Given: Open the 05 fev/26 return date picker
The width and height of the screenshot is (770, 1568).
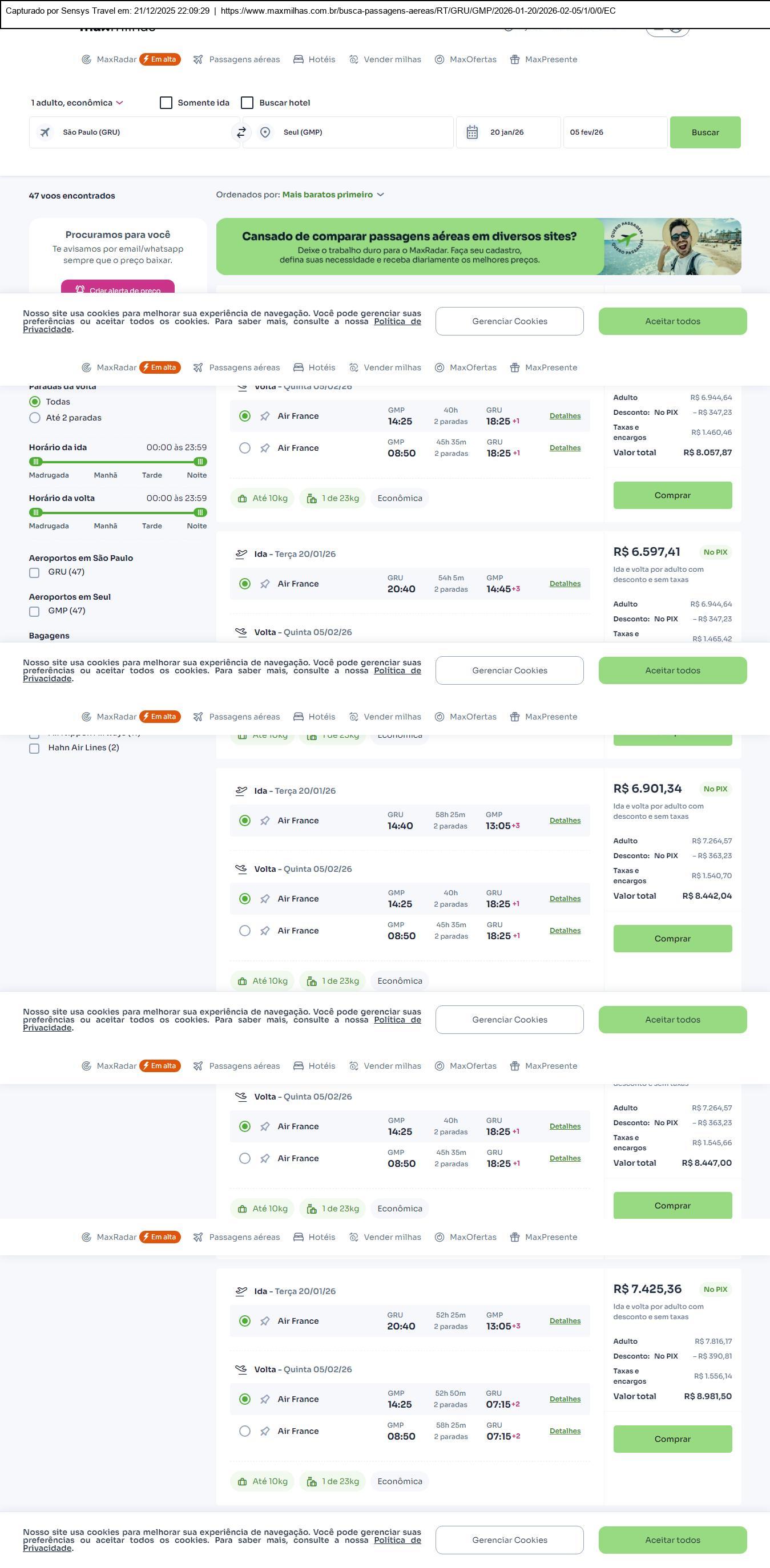Looking at the screenshot, I should click(x=615, y=132).
